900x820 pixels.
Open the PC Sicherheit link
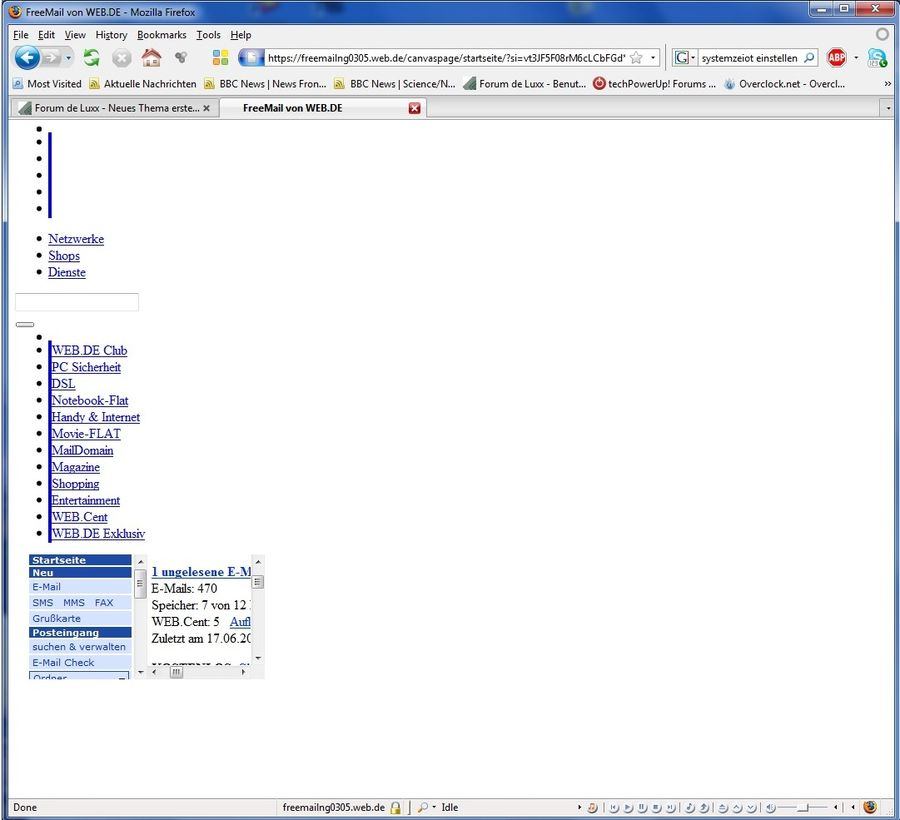[86, 367]
